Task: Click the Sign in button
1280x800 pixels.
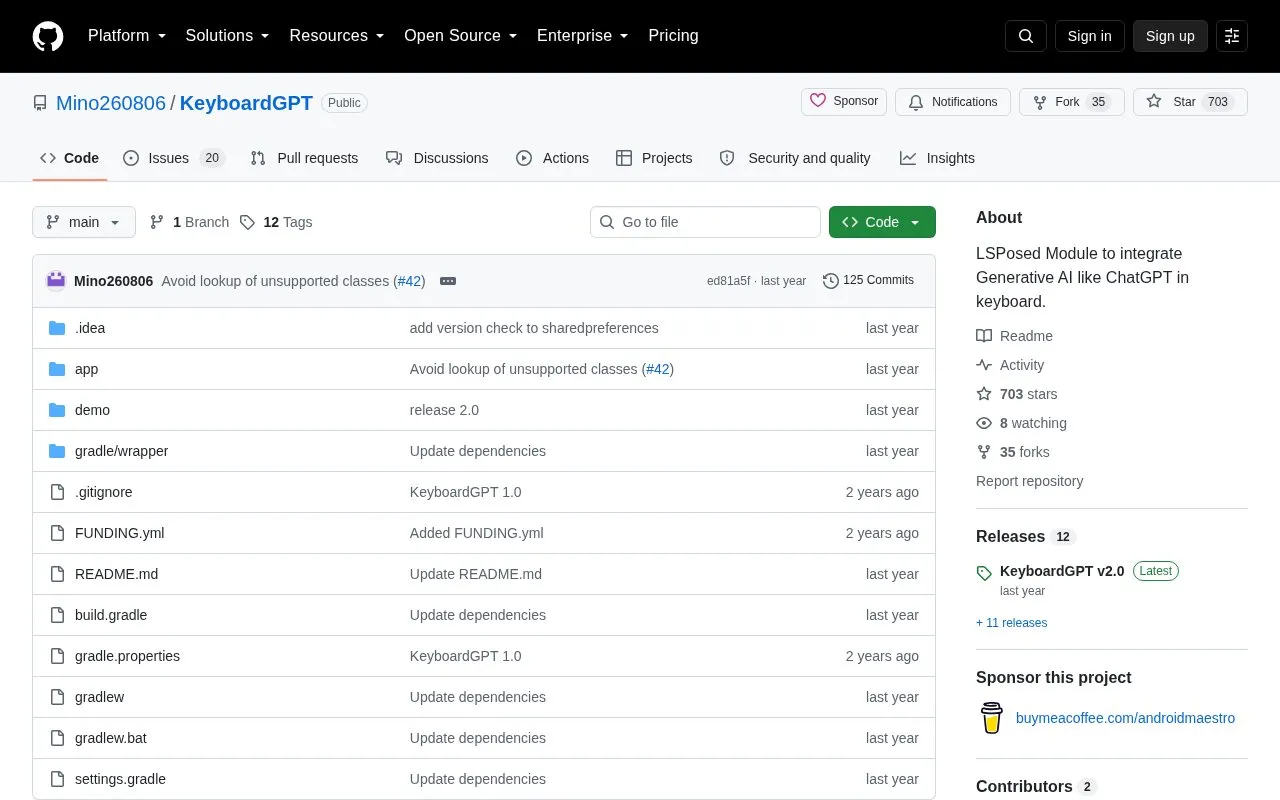Action: click(x=1089, y=36)
